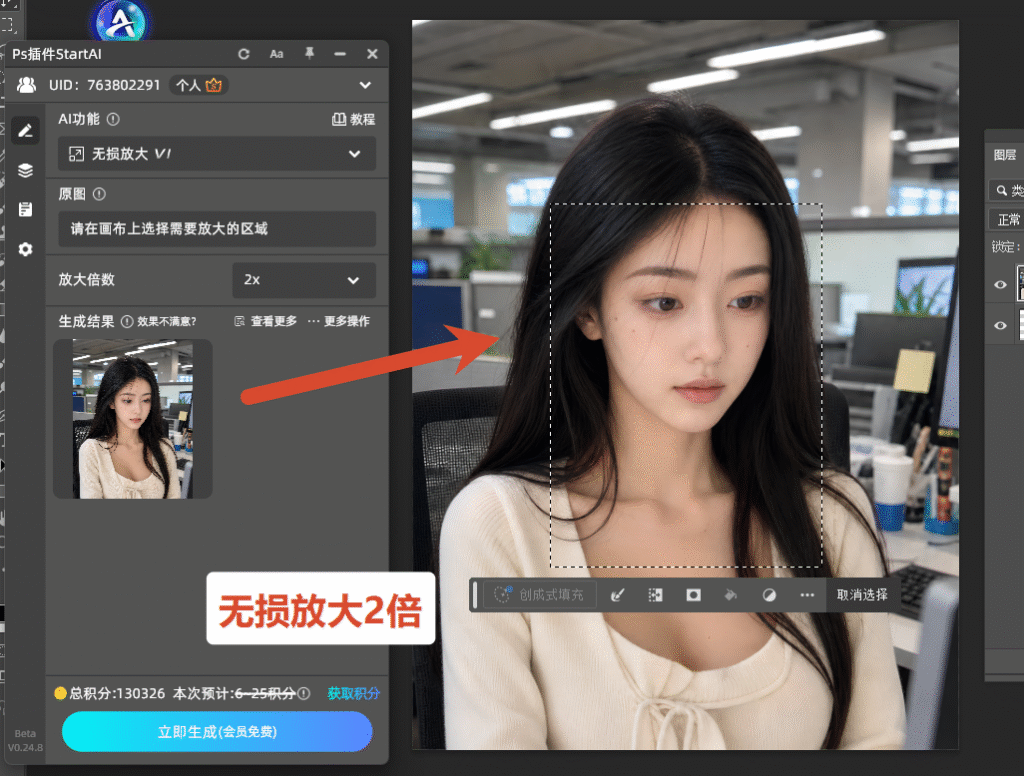Open the 更多操作 menu
The width and height of the screenshot is (1024, 776).
338,321
